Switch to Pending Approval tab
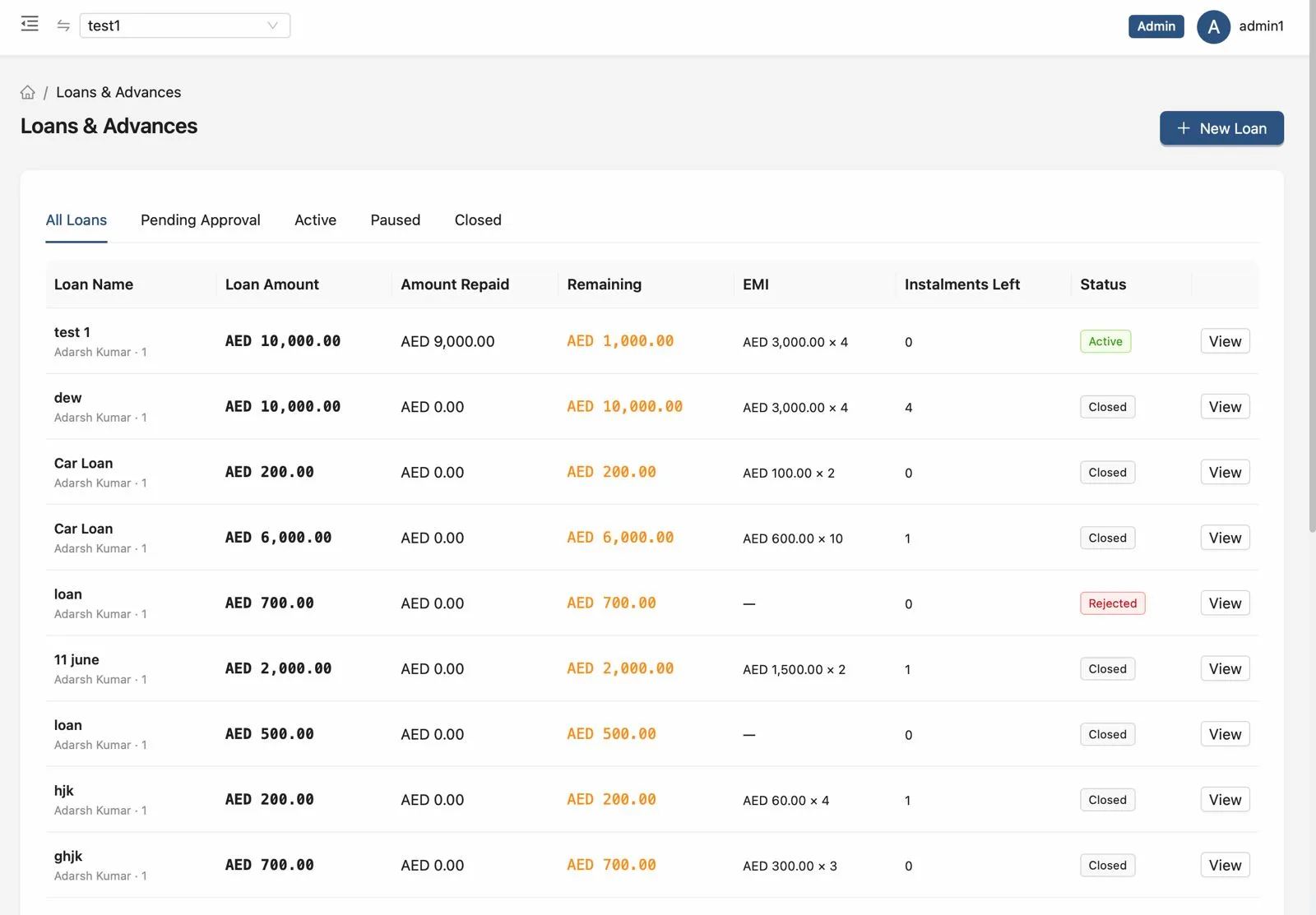This screenshot has width=1316, height=915. (201, 220)
